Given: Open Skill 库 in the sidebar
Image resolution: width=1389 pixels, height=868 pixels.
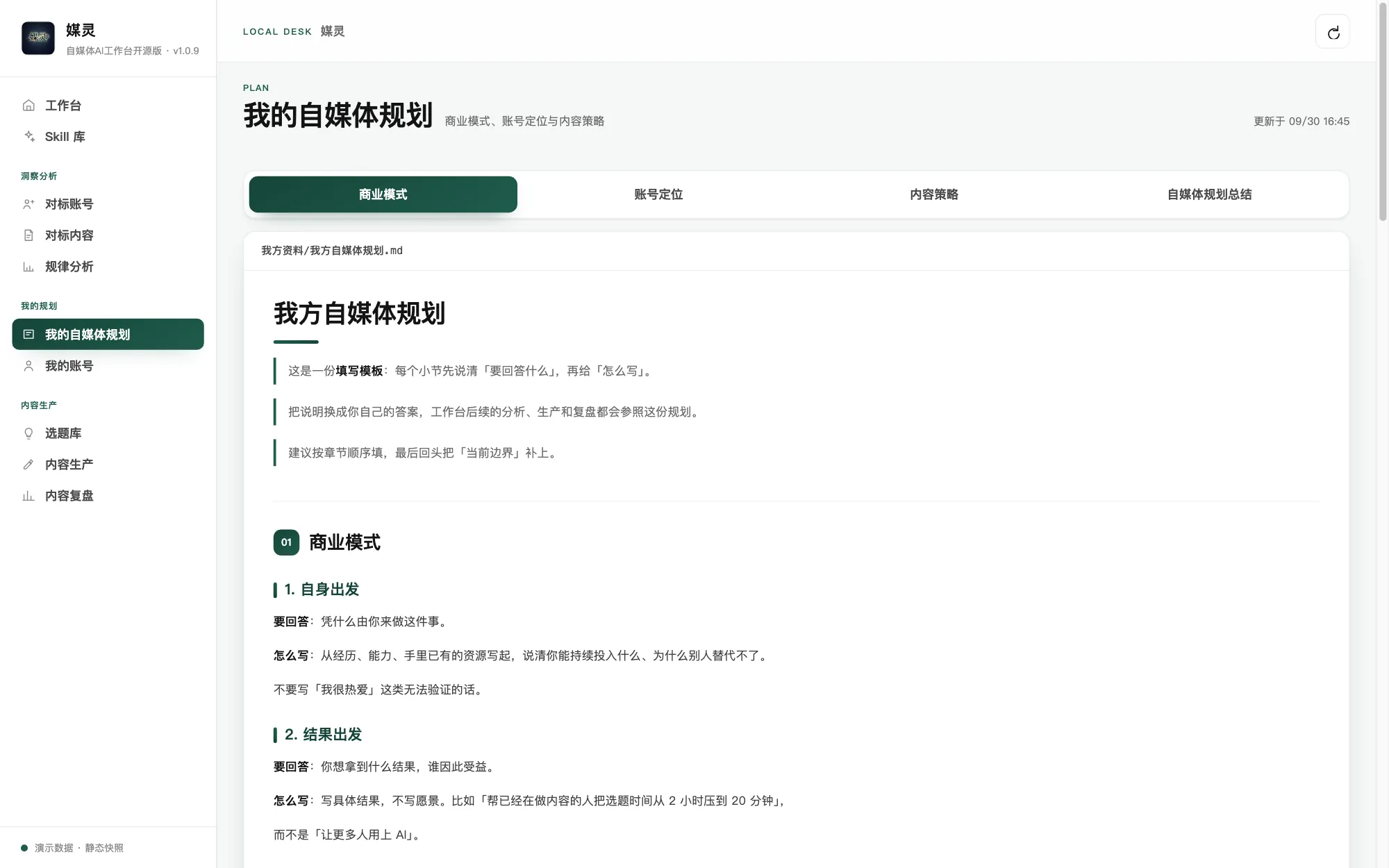Looking at the screenshot, I should [x=108, y=137].
